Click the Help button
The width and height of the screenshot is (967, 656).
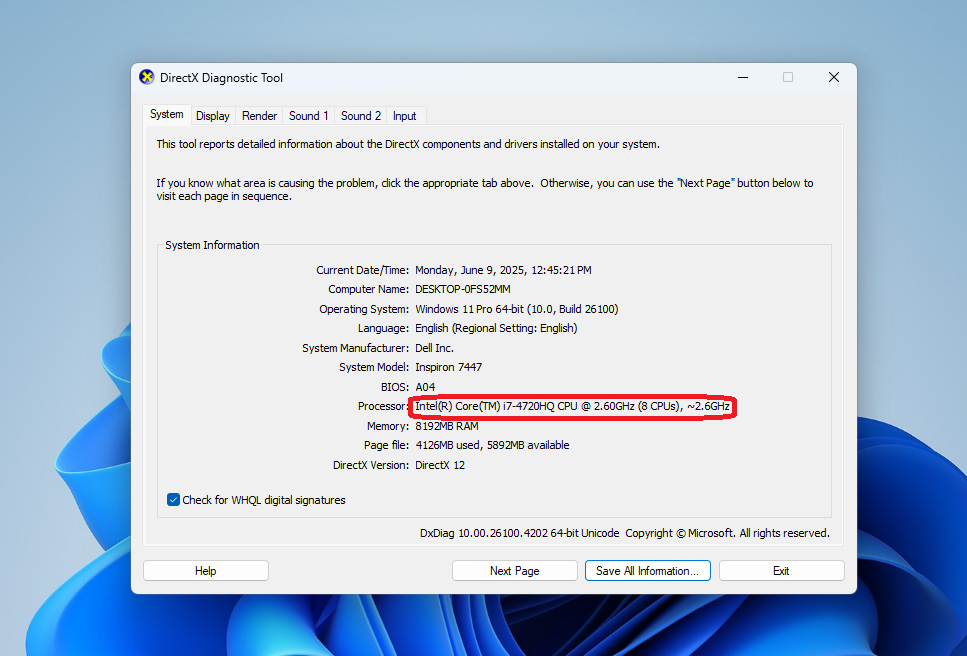tap(205, 570)
